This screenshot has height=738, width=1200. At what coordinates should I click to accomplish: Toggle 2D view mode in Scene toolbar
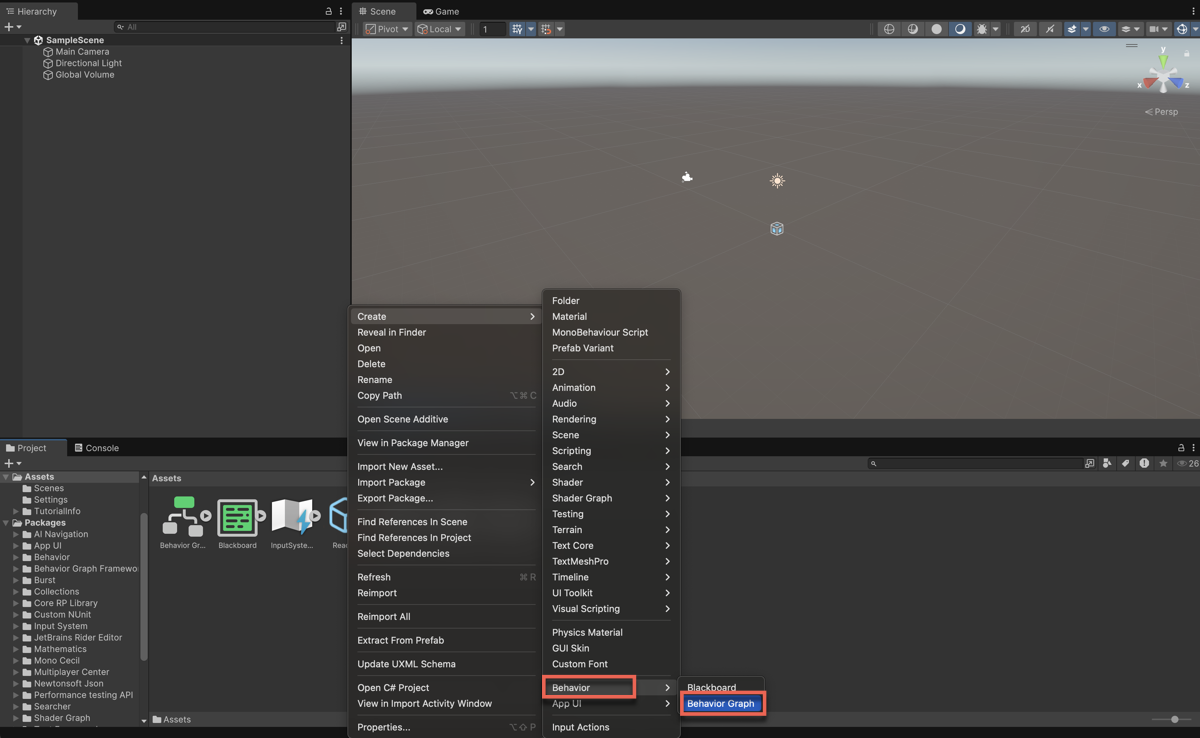pyautogui.click(x=1025, y=29)
